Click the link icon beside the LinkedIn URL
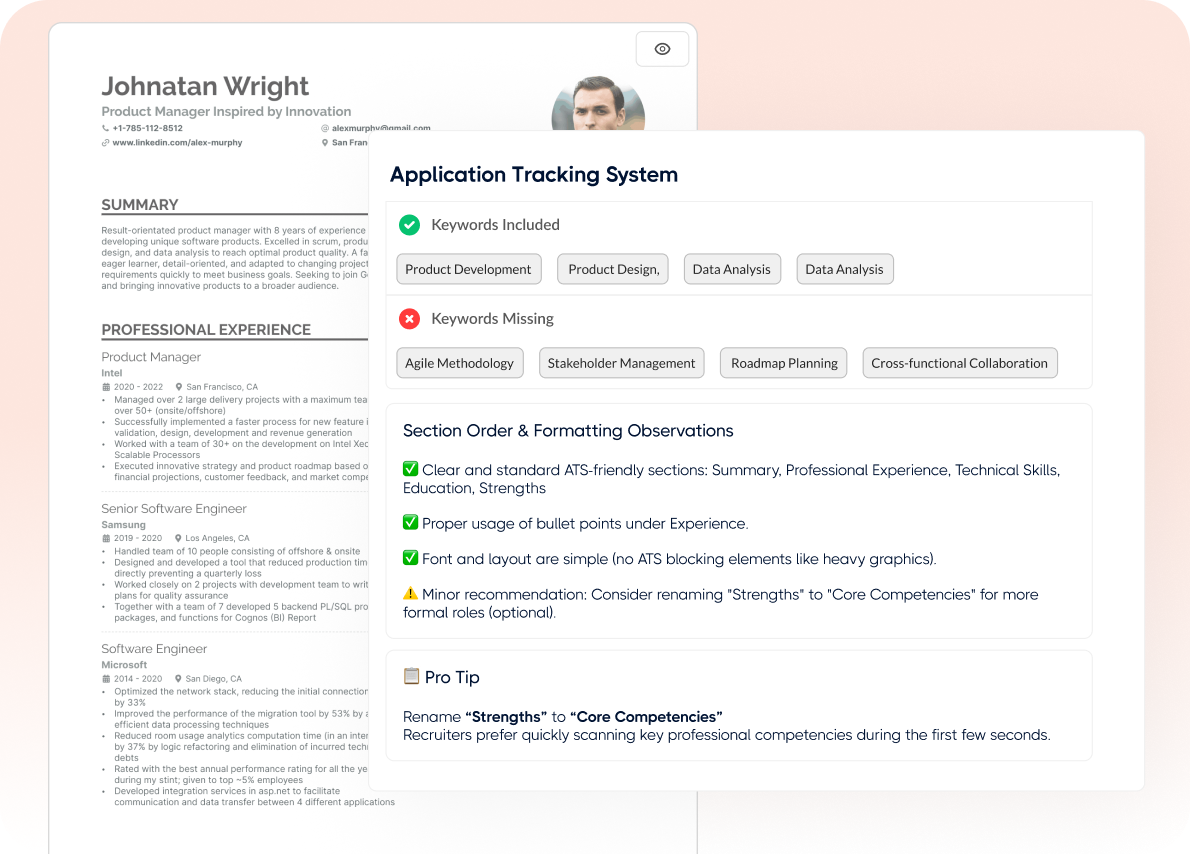 point(105,143)
